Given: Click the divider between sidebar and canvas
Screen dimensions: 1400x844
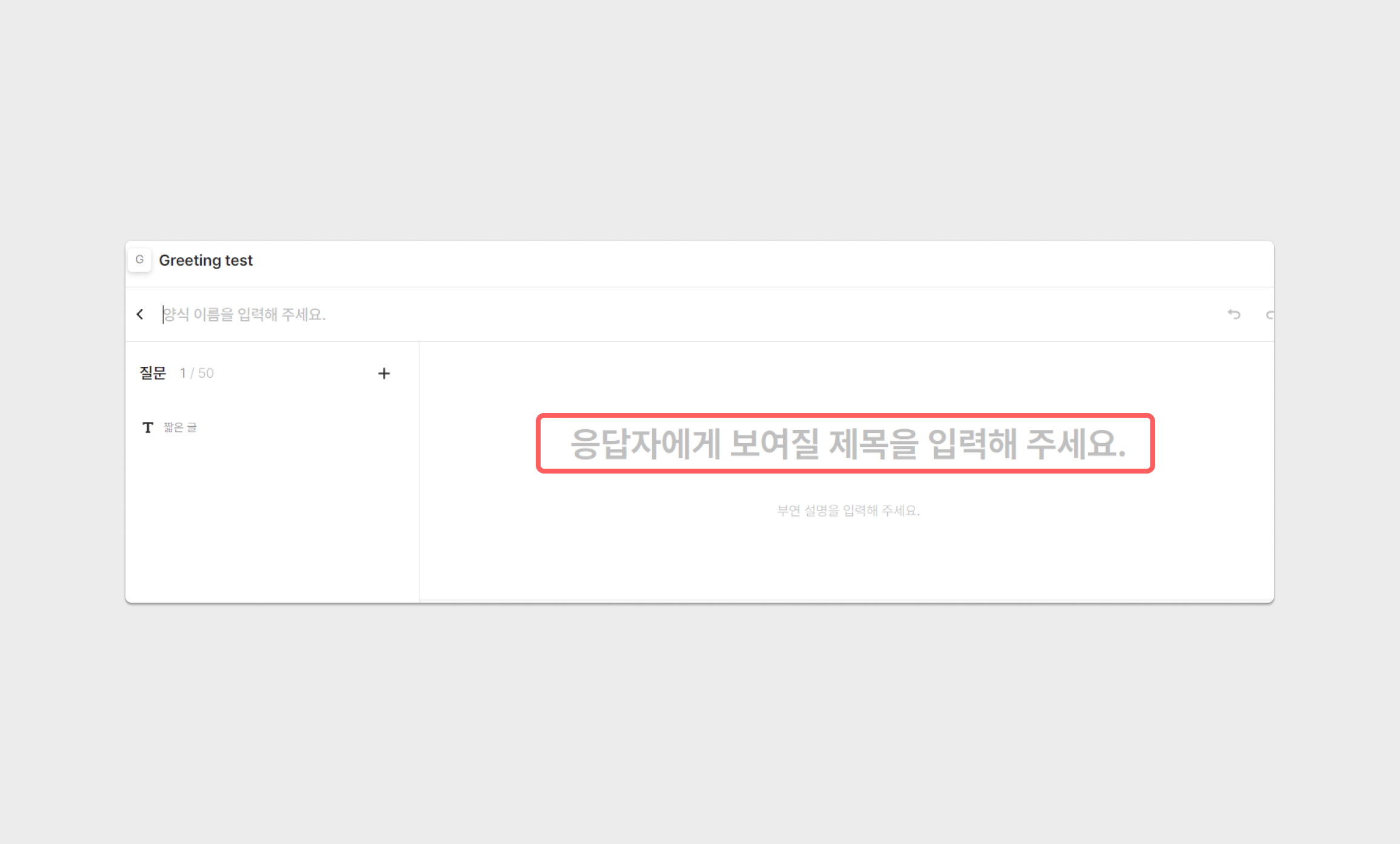Looking at the screenshot, I should pyautogui.click(x=419, y=473).
